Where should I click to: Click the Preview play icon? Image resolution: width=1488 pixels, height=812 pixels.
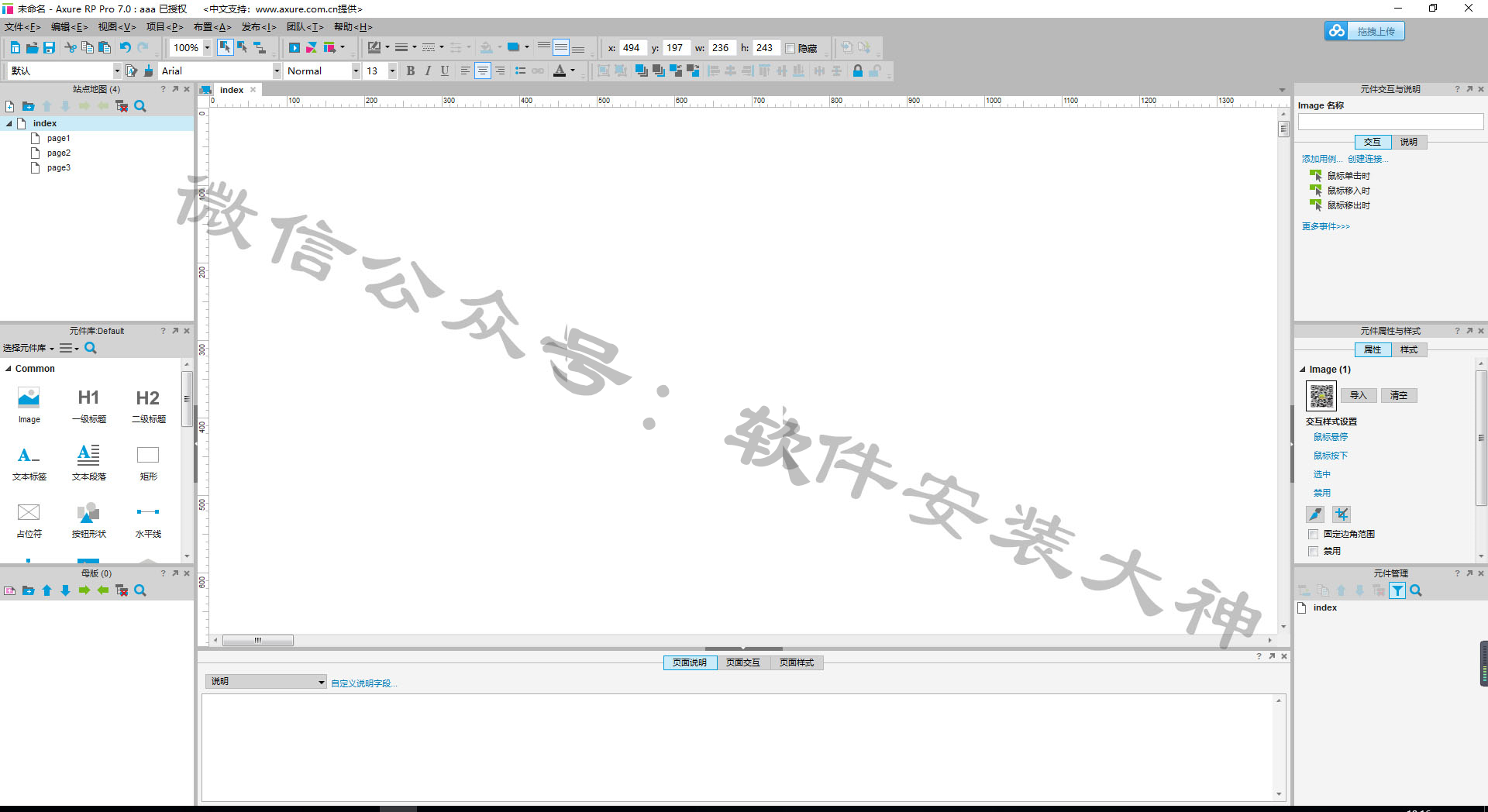[294, 48]
